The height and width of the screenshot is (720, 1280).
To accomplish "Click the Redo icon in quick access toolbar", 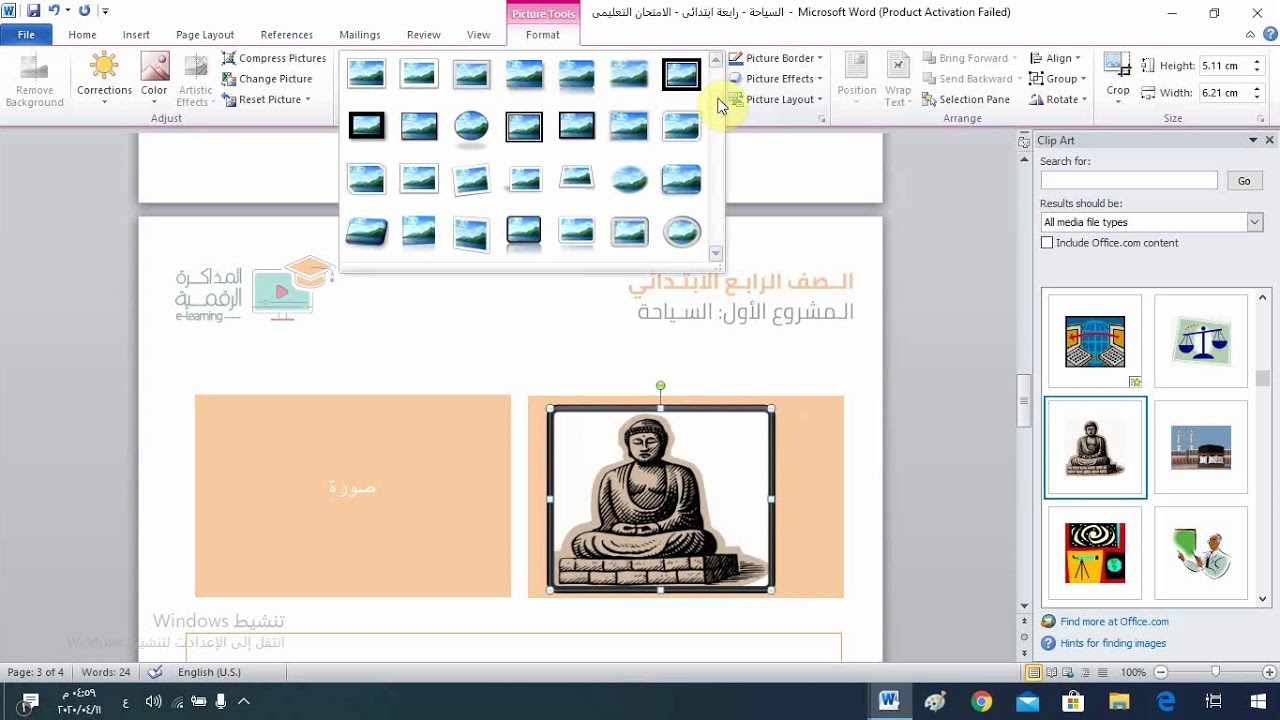I will tap(83, 11).
